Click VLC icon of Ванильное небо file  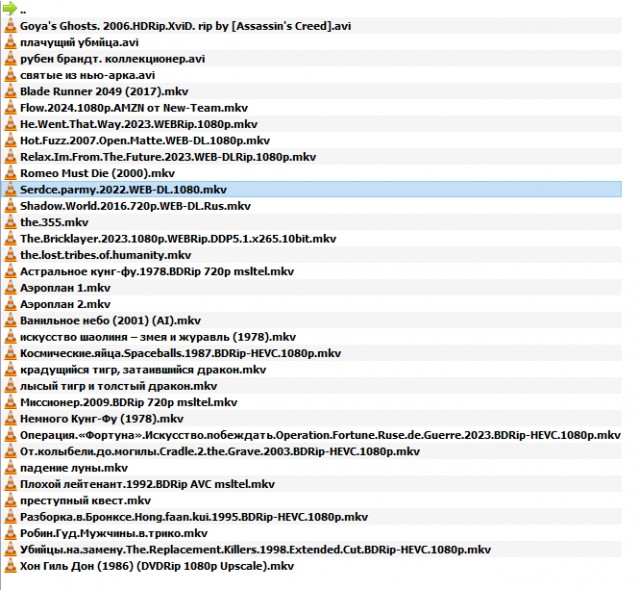[x=10, y=320]
